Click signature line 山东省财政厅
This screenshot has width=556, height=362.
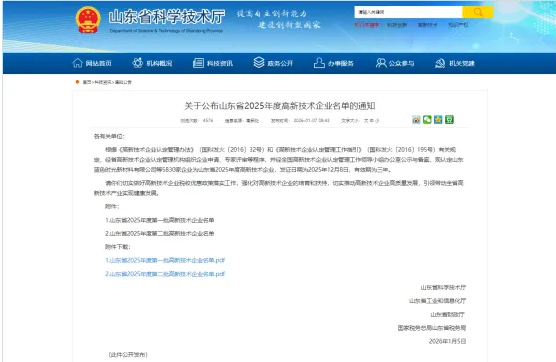tap(447, 314)
